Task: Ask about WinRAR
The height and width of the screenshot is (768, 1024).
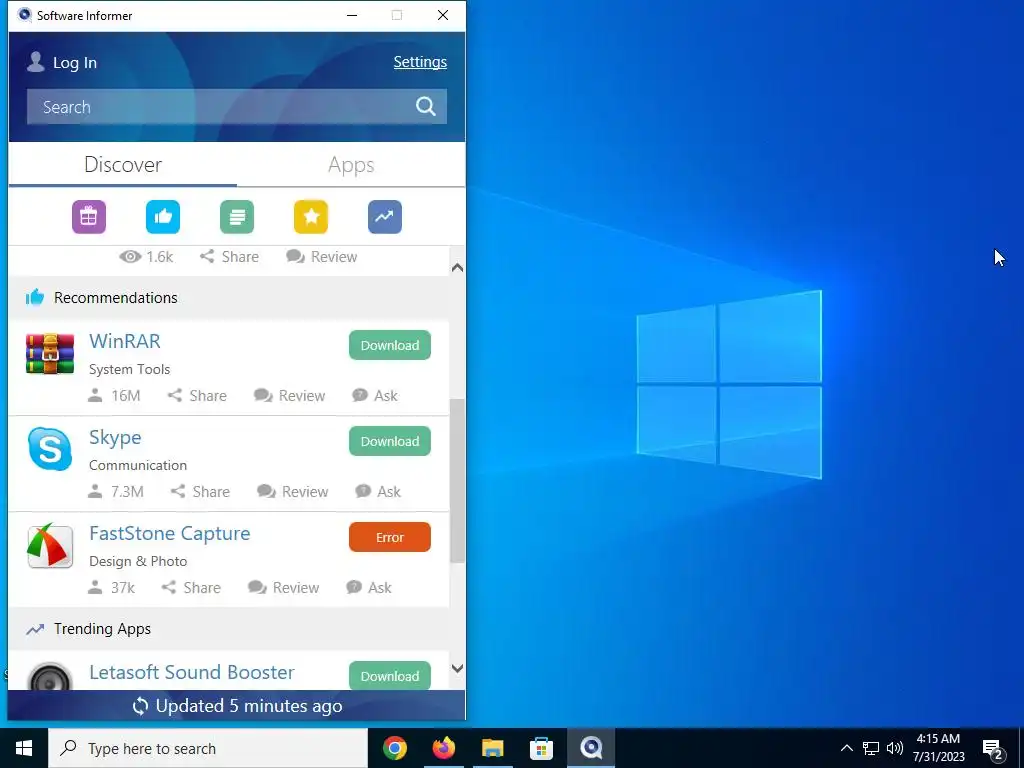Action: point(376,396)
